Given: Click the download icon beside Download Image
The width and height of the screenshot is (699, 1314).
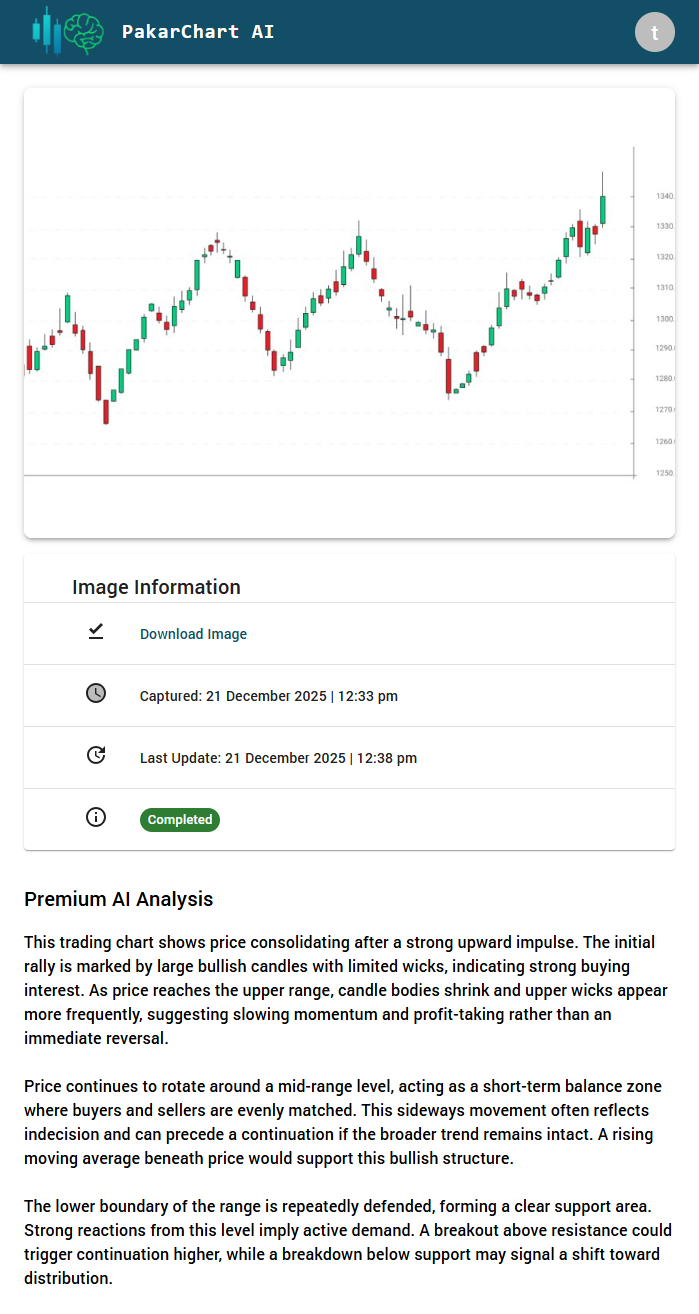Looking at the screenshot, I should [96, 632].
